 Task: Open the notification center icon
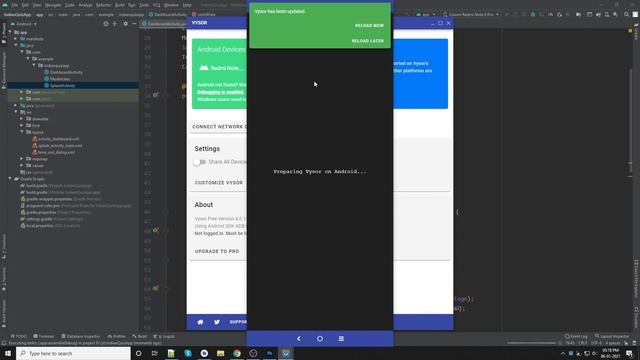pyautogui.click(x=629, y=353)
